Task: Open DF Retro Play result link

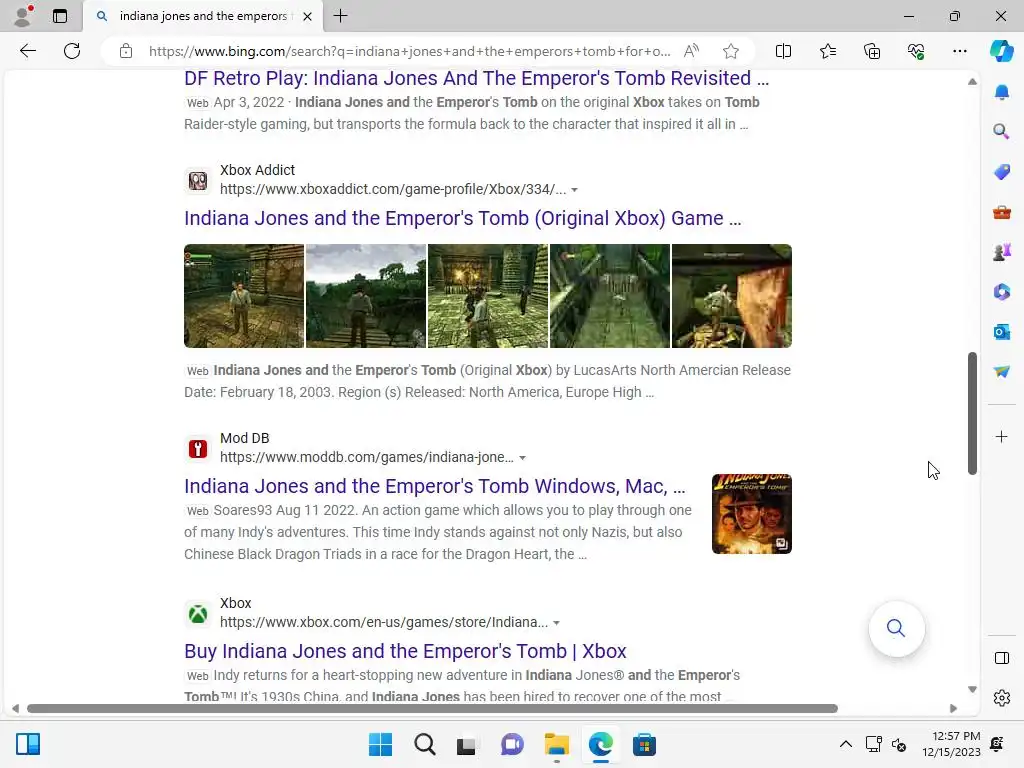Action: point(476,78)
